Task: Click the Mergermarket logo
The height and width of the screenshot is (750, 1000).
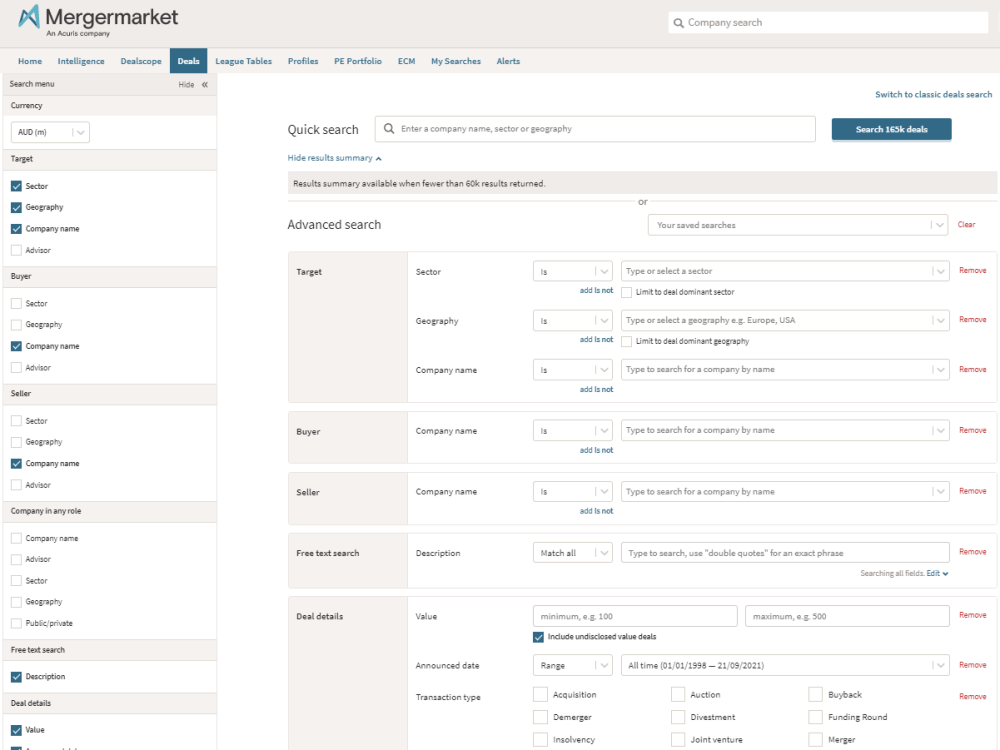Action: (98, 20)
